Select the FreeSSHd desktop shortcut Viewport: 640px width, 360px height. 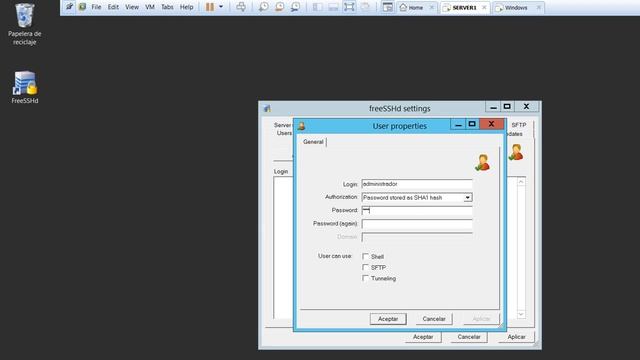click(24, 87)
